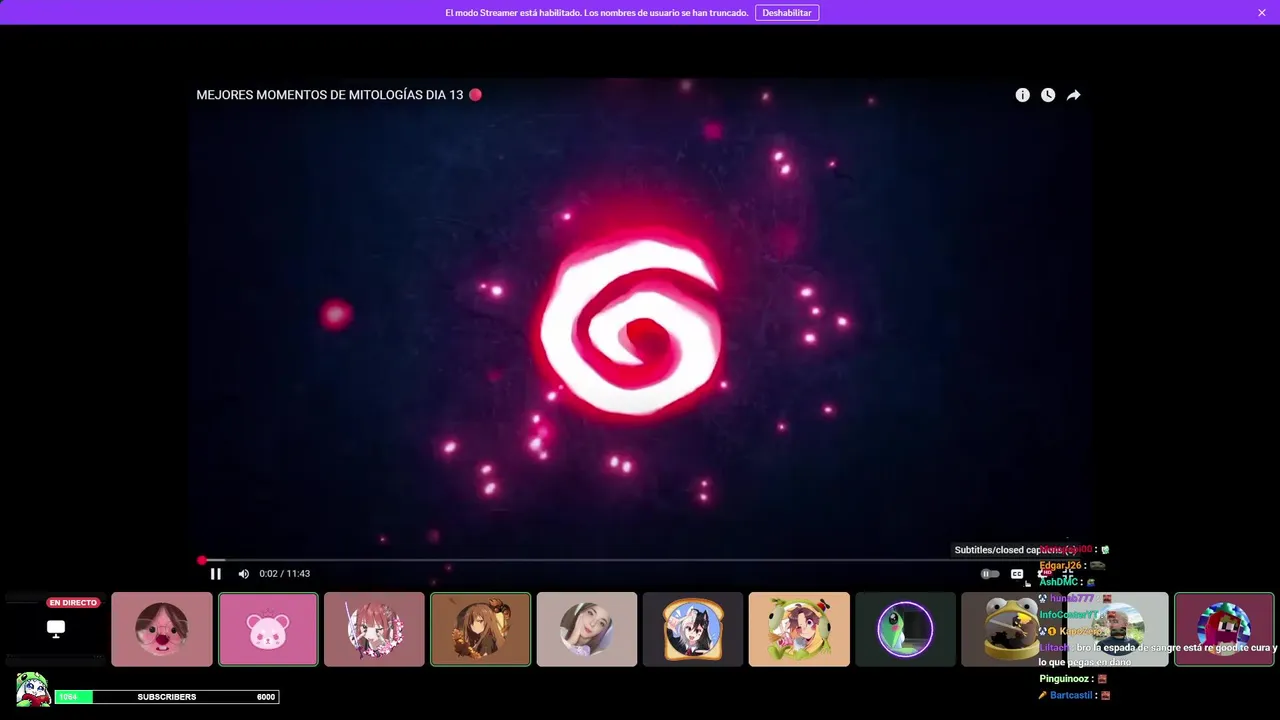Select the anime girl in toast avatar tile
The image size is (1280, 720).
(x=693, y=629)
